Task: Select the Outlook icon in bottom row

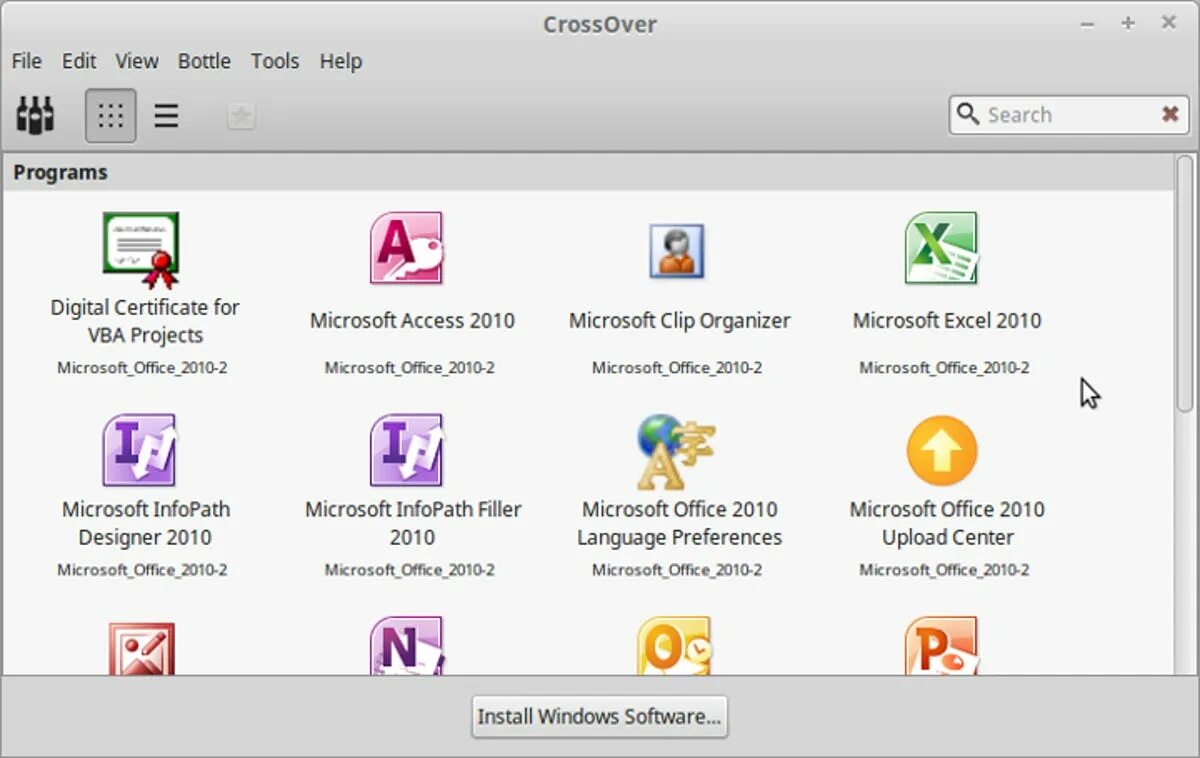Action: pos(675,646)
